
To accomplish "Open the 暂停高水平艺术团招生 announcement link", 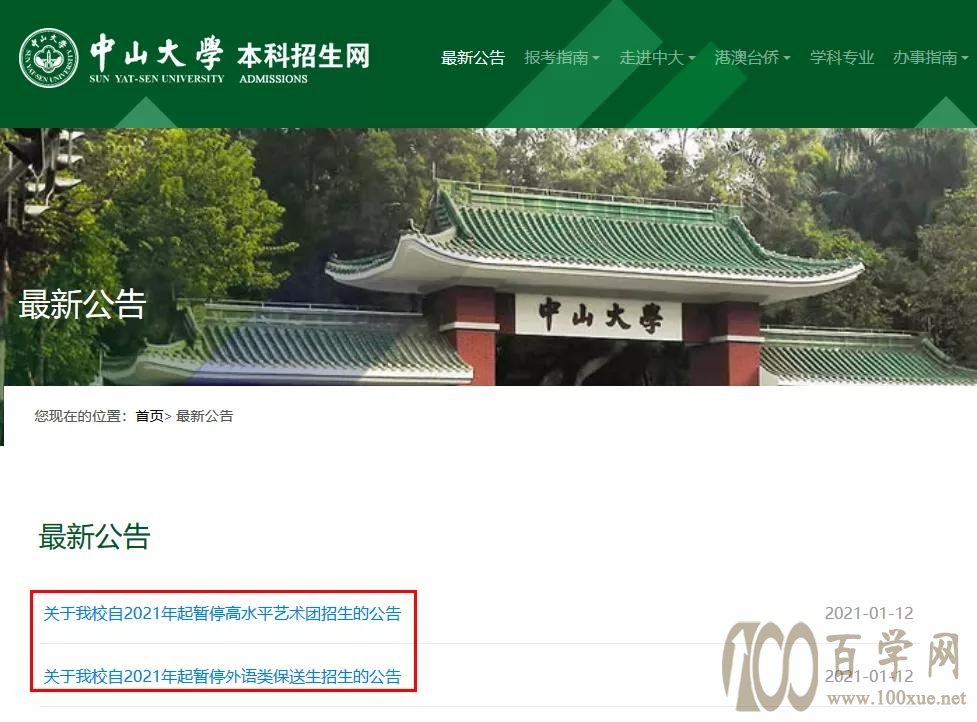I will 222,614.
